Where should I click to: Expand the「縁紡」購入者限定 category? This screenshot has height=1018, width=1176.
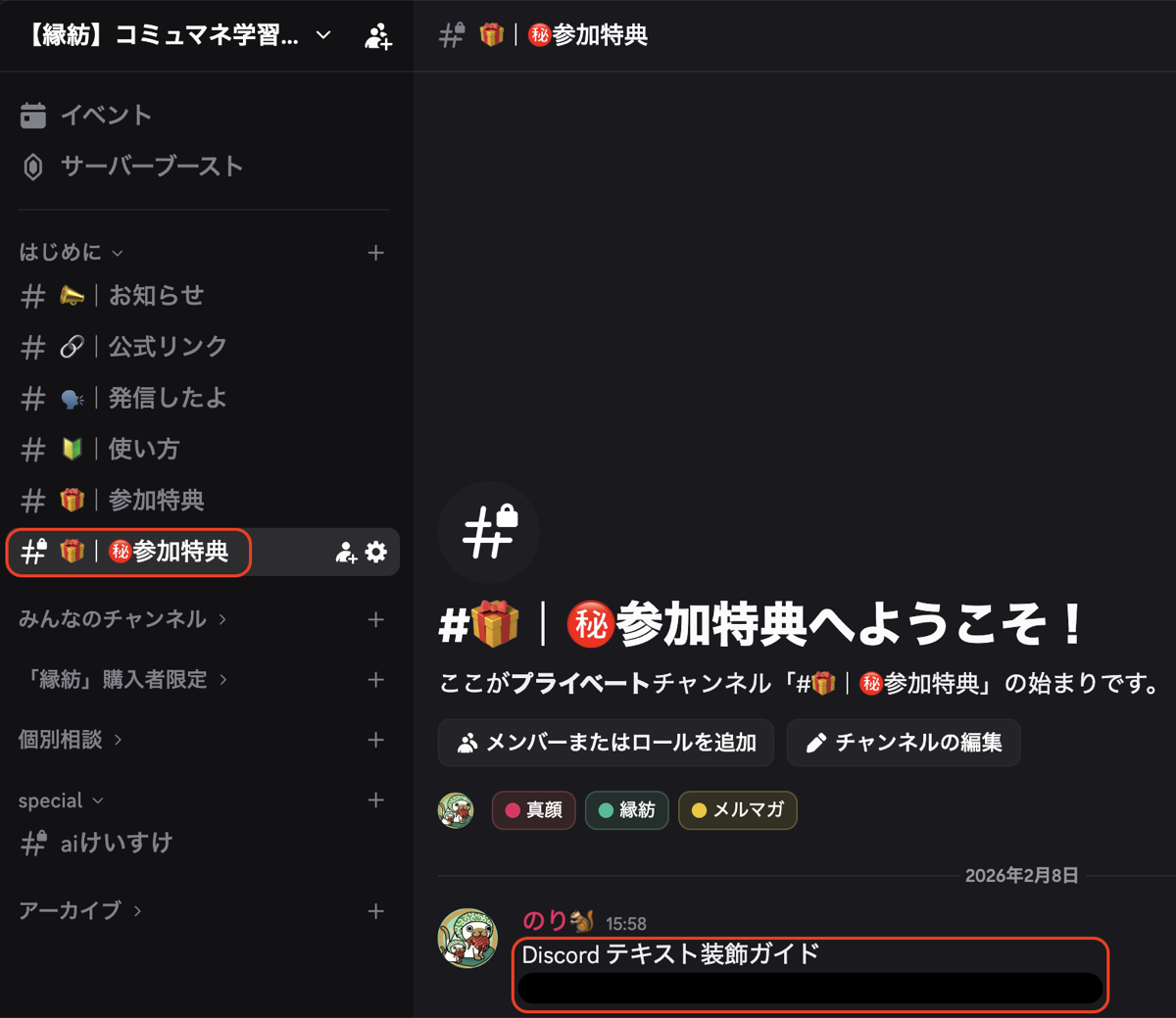coord(122,680)
